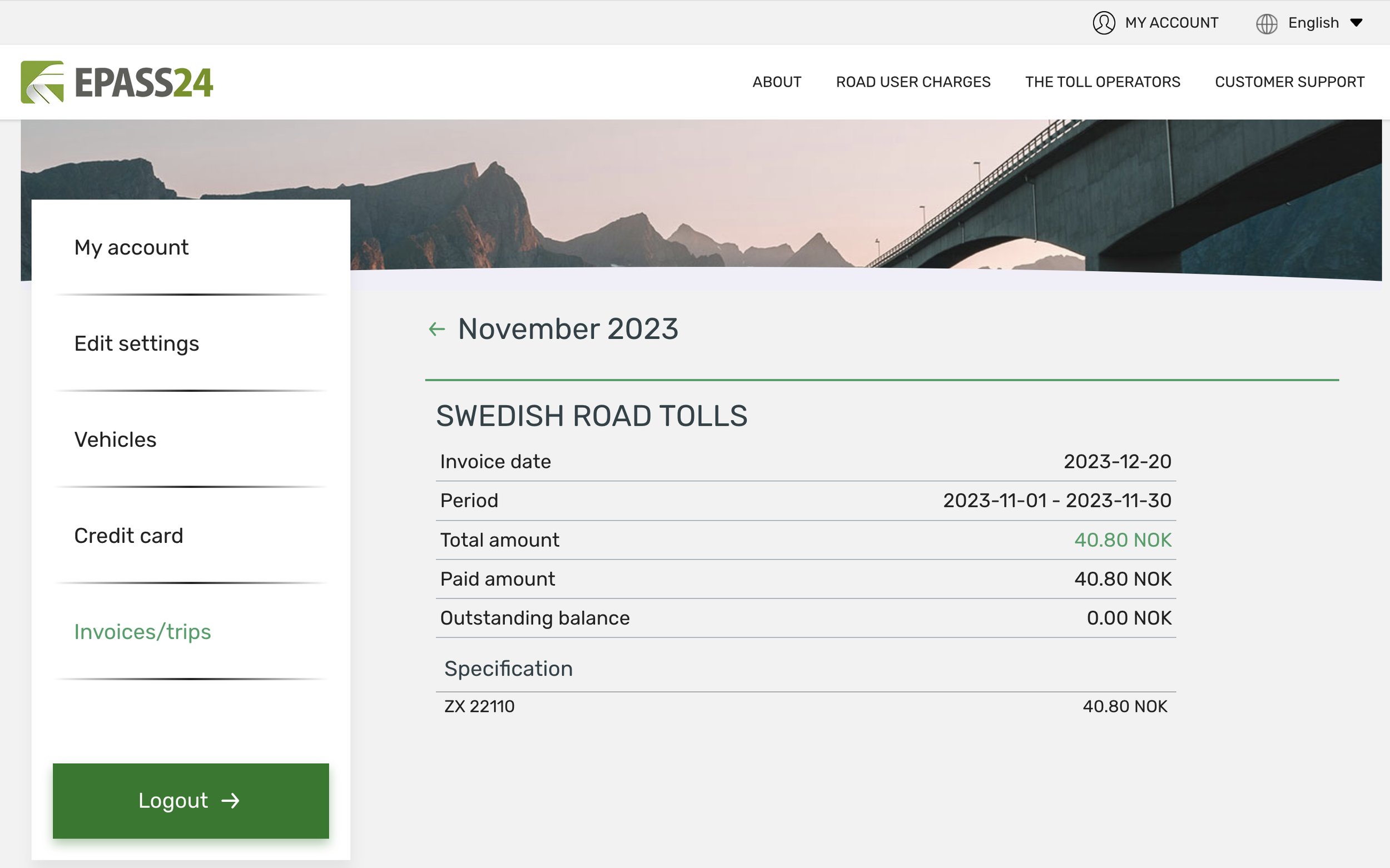Go to THE TOLL OPERATORS page
The image size is (1390, 868).
[1102, 82]
